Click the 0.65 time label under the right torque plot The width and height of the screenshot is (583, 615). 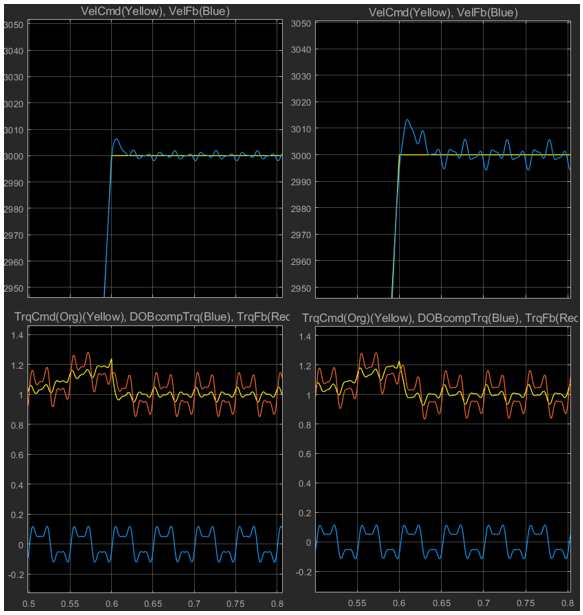pos(441,603)
